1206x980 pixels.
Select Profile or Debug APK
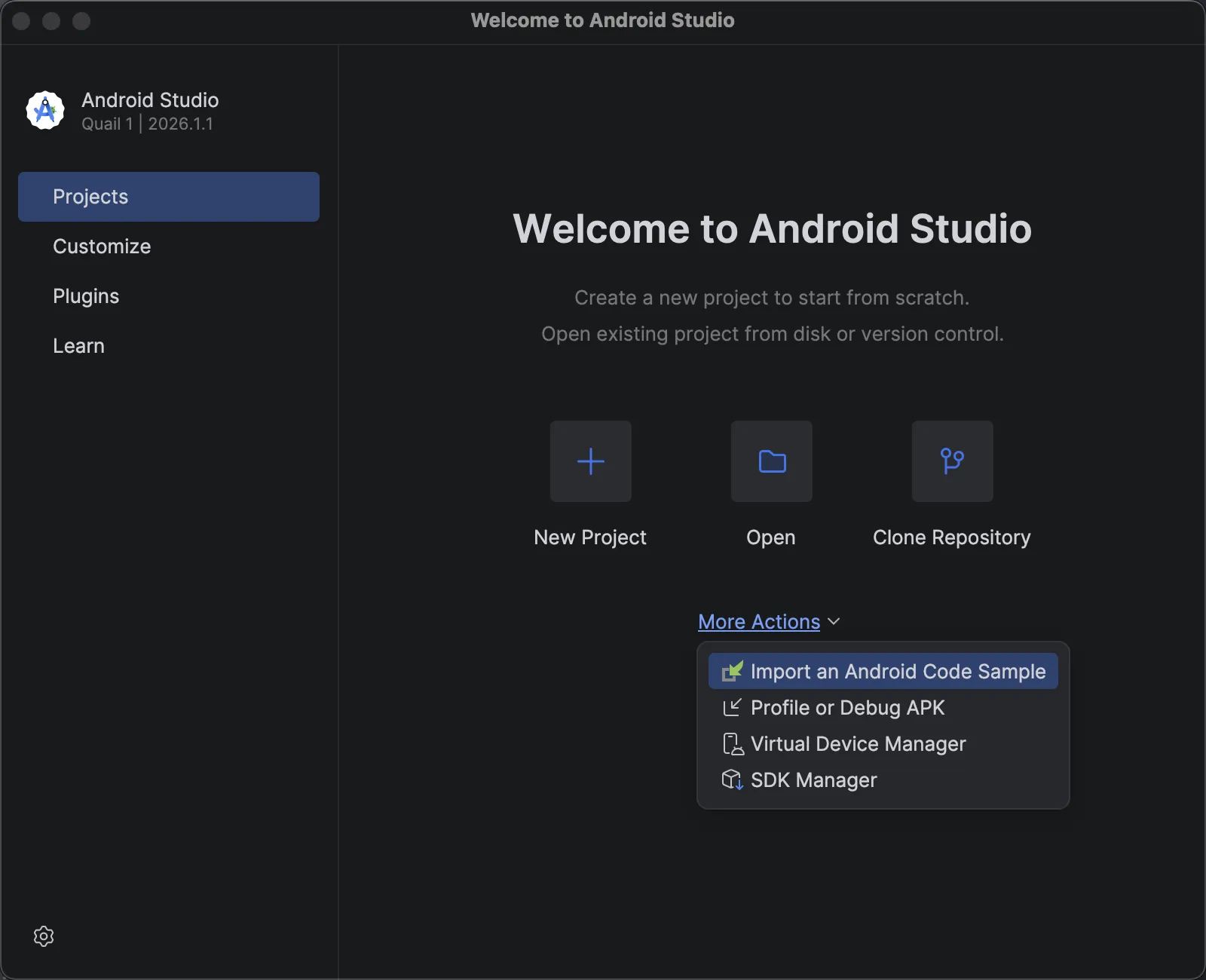[883, 707]
